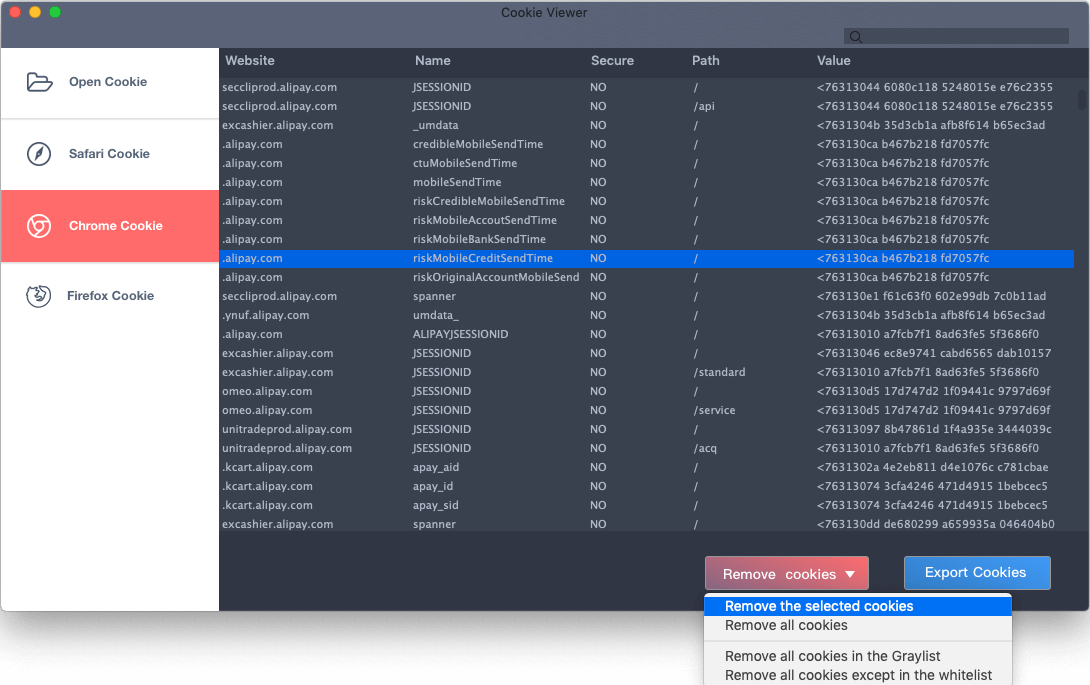Choose Remove all cookies in the Graylist
The height and width of the screenshot is (685, 1090).
858,656
